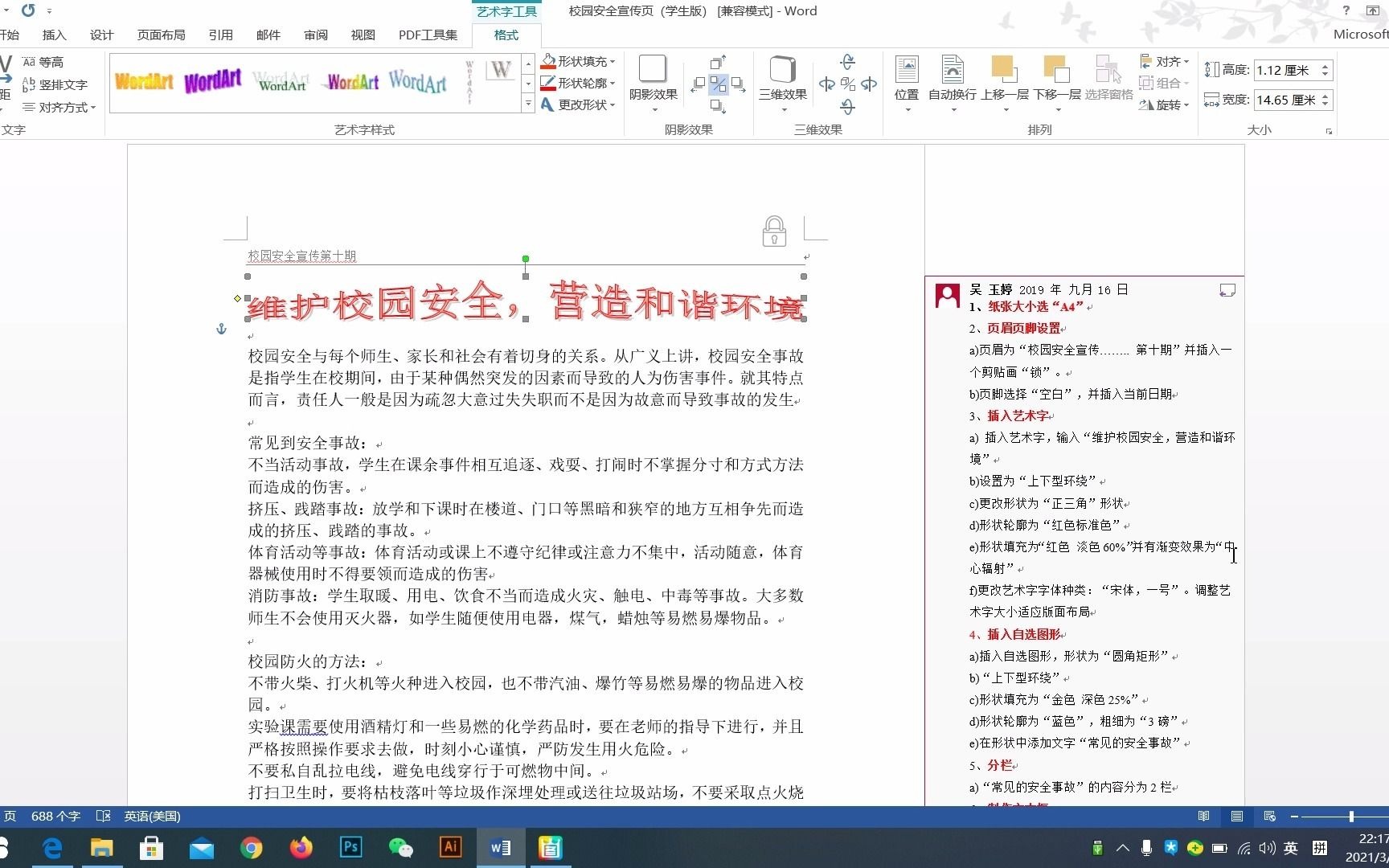Nudge shadow left
1389x868 pixels.
click(698, 84)
